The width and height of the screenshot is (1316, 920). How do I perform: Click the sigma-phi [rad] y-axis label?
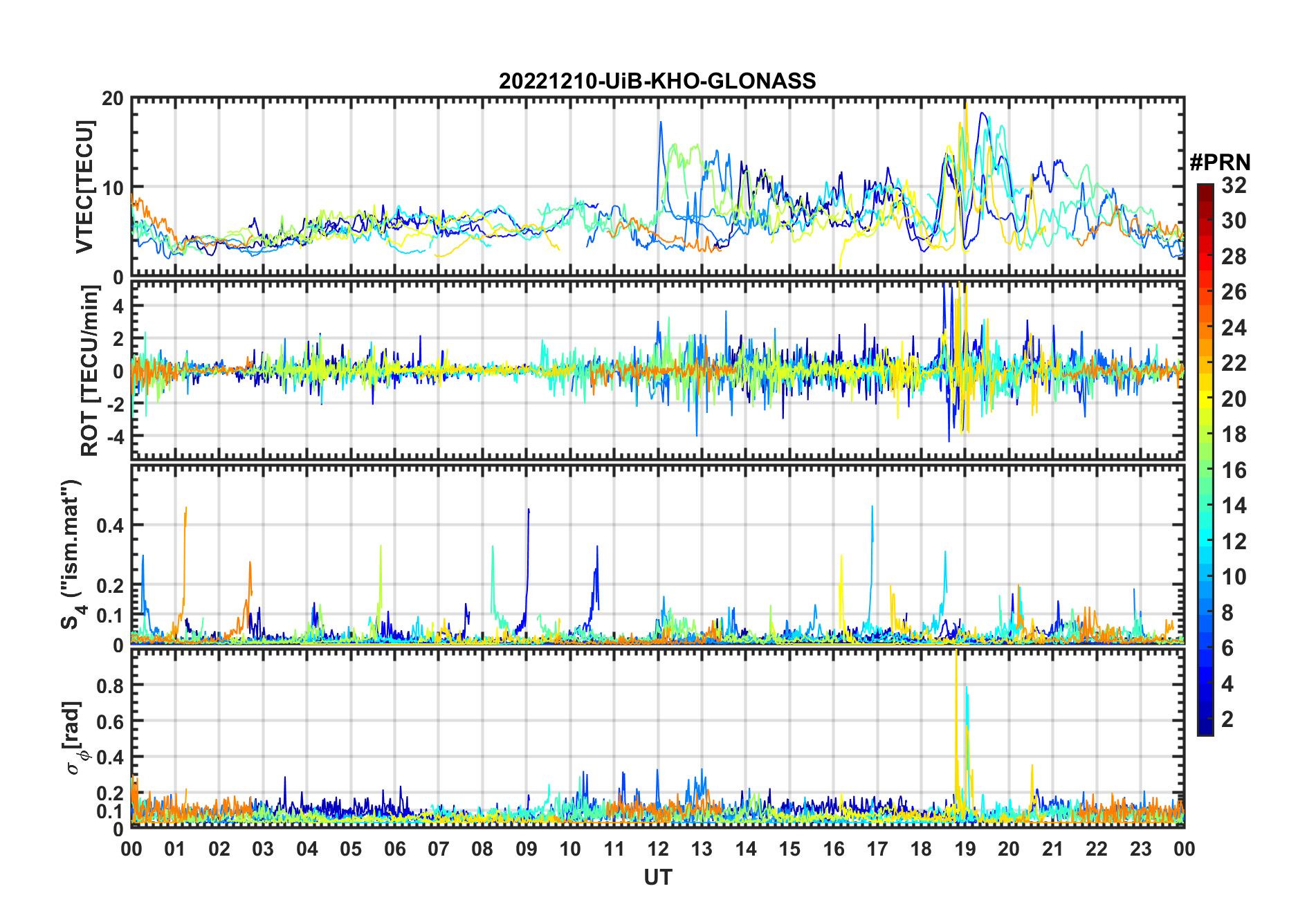click(75, 737)
